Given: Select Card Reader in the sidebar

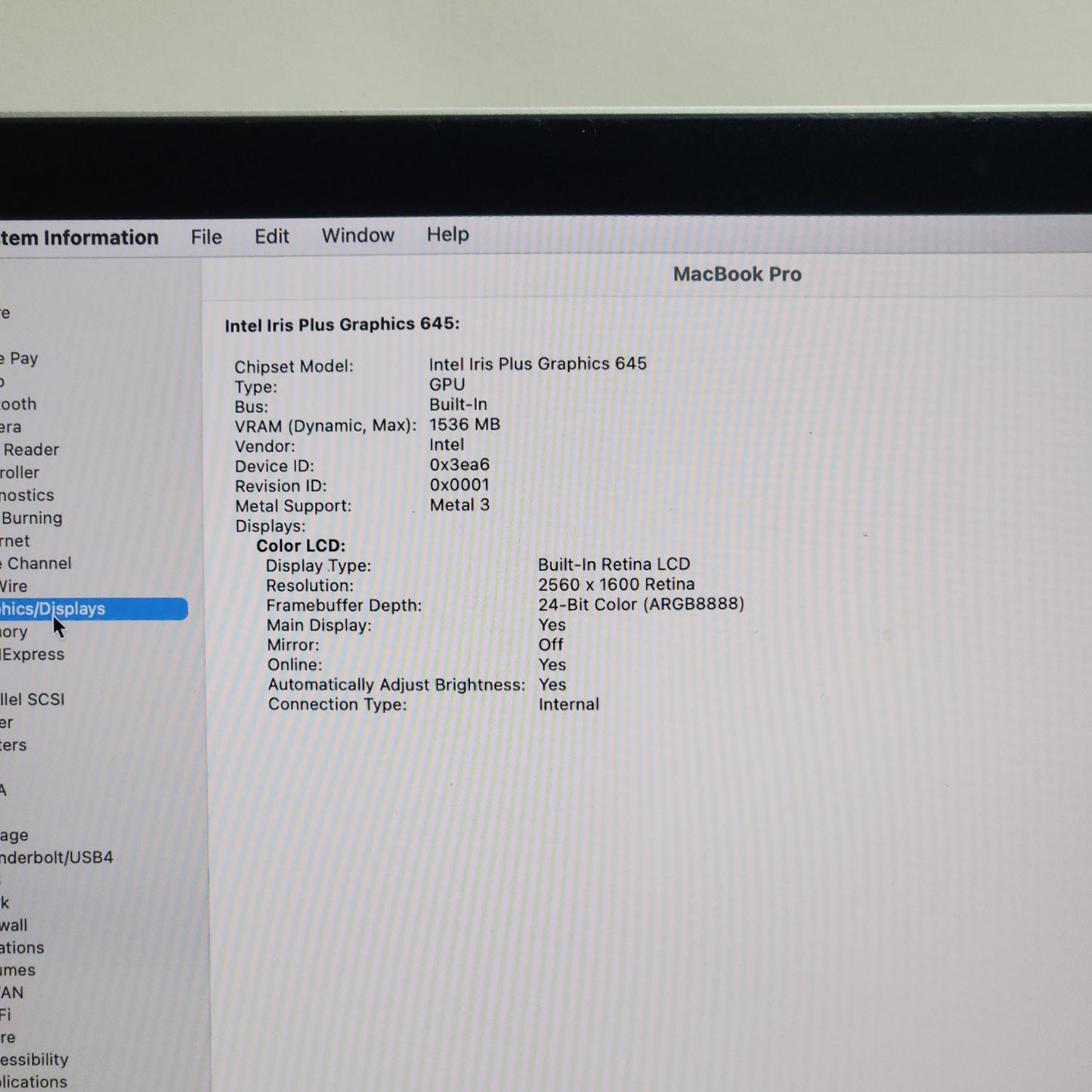Looking at the screenshot, I should [x=30, y=450].
